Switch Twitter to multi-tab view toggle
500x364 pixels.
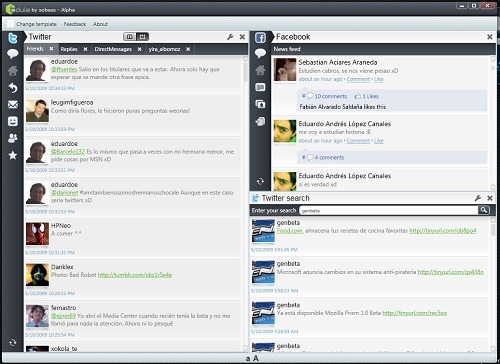(142, 36)
